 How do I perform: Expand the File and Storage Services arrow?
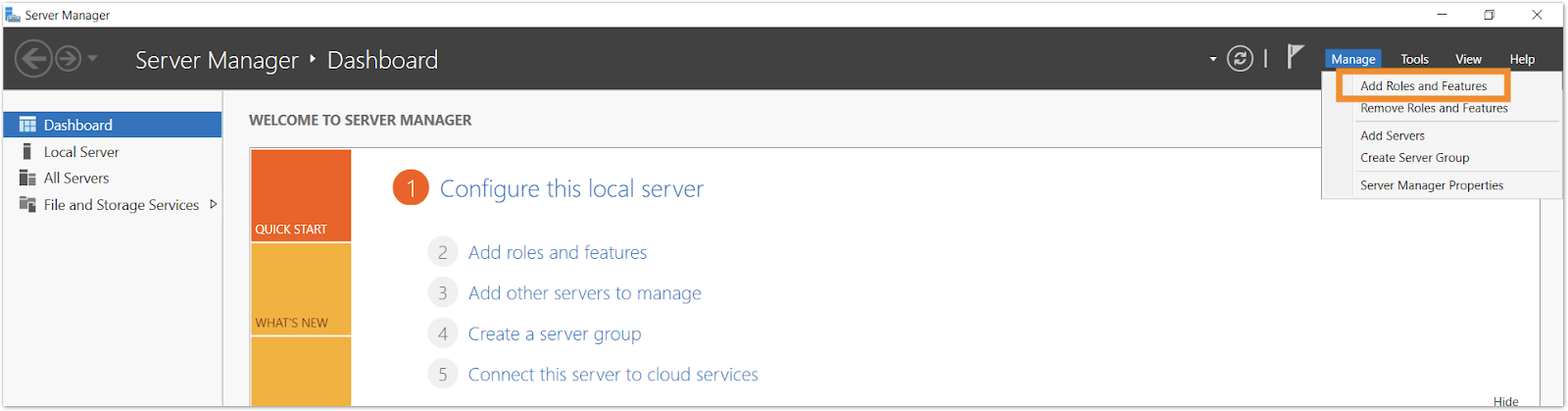(214, 204)
